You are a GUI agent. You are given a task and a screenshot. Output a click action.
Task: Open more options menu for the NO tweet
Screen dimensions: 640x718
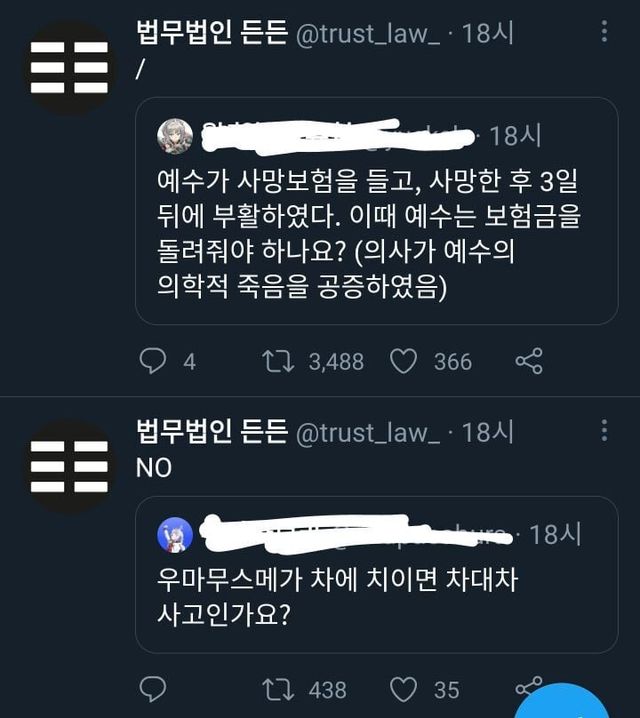[x=604, y=431]
